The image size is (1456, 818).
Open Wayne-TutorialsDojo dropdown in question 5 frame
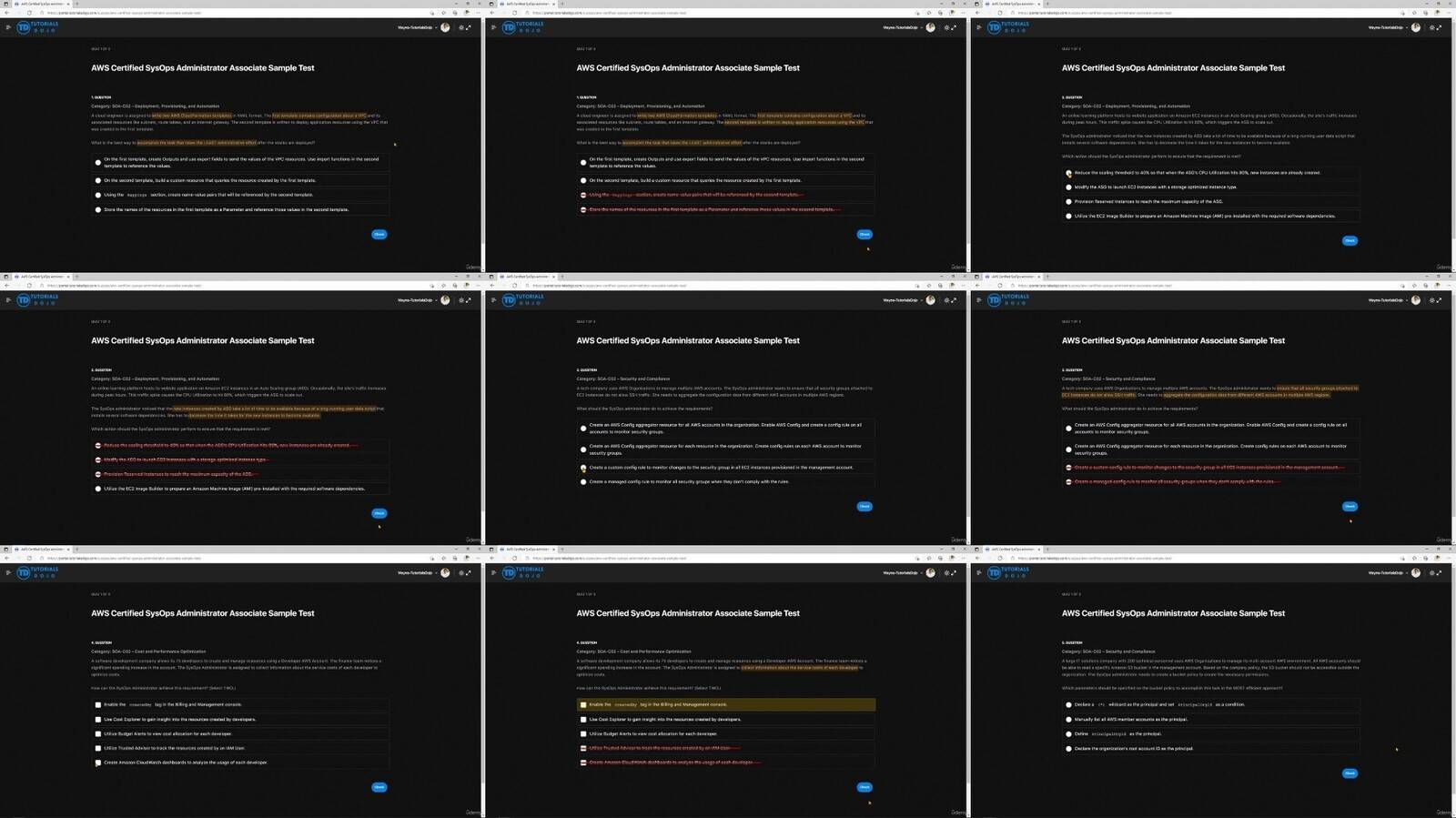(1387, 573)
